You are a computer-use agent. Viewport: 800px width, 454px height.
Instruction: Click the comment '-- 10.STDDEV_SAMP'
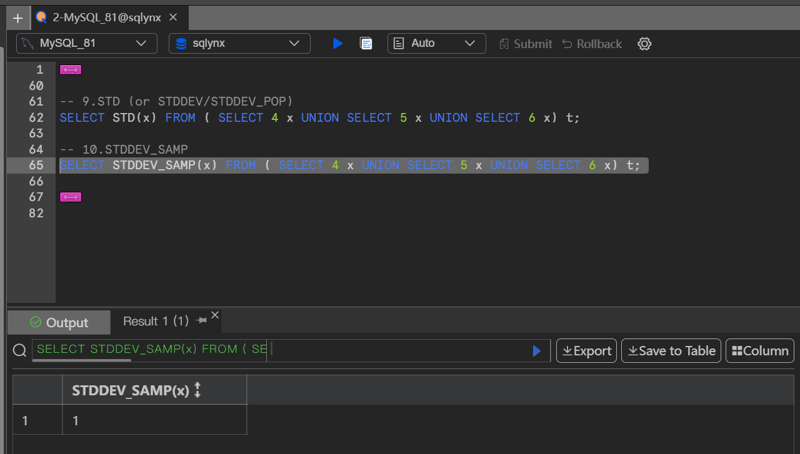pyautogui.click(x=124, y=149)
